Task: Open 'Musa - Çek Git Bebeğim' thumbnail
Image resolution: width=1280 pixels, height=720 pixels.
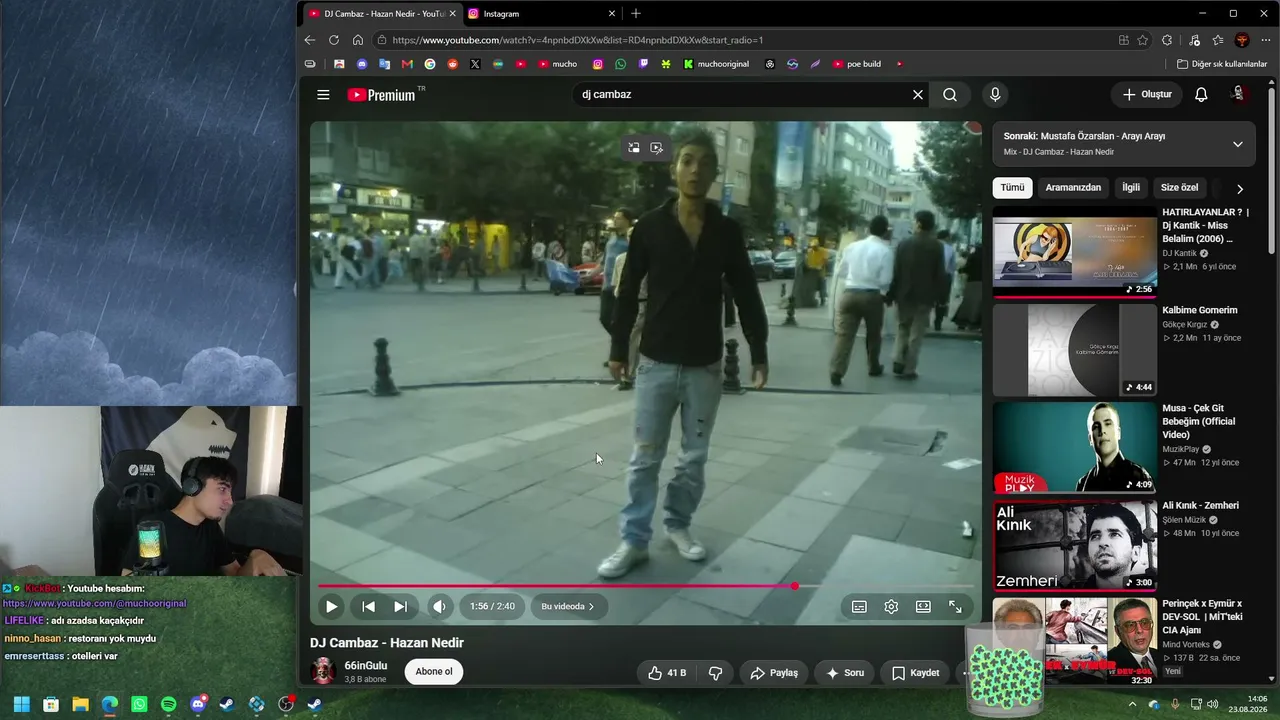Action: pos(1075,447)
